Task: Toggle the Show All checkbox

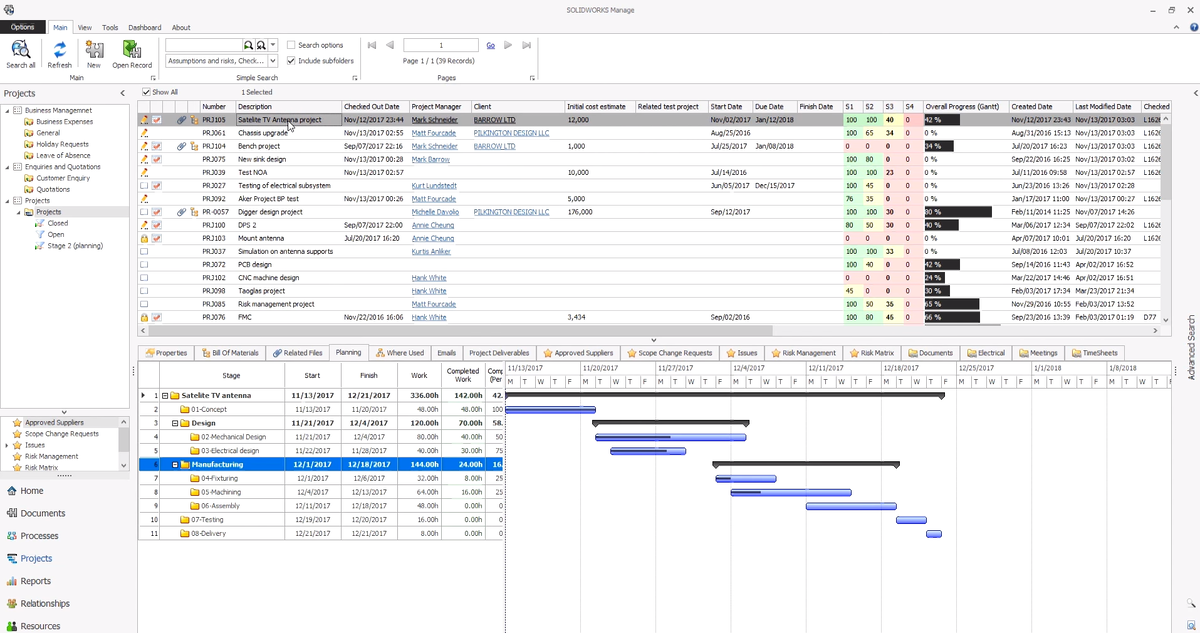Action: click(x=146, y=92)
